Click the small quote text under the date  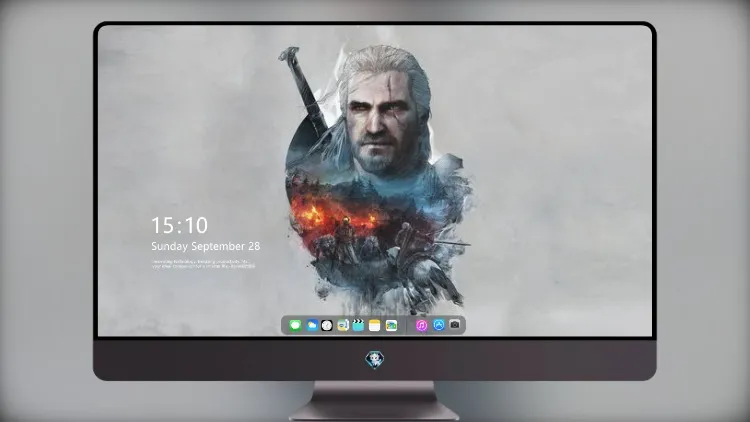203,264
